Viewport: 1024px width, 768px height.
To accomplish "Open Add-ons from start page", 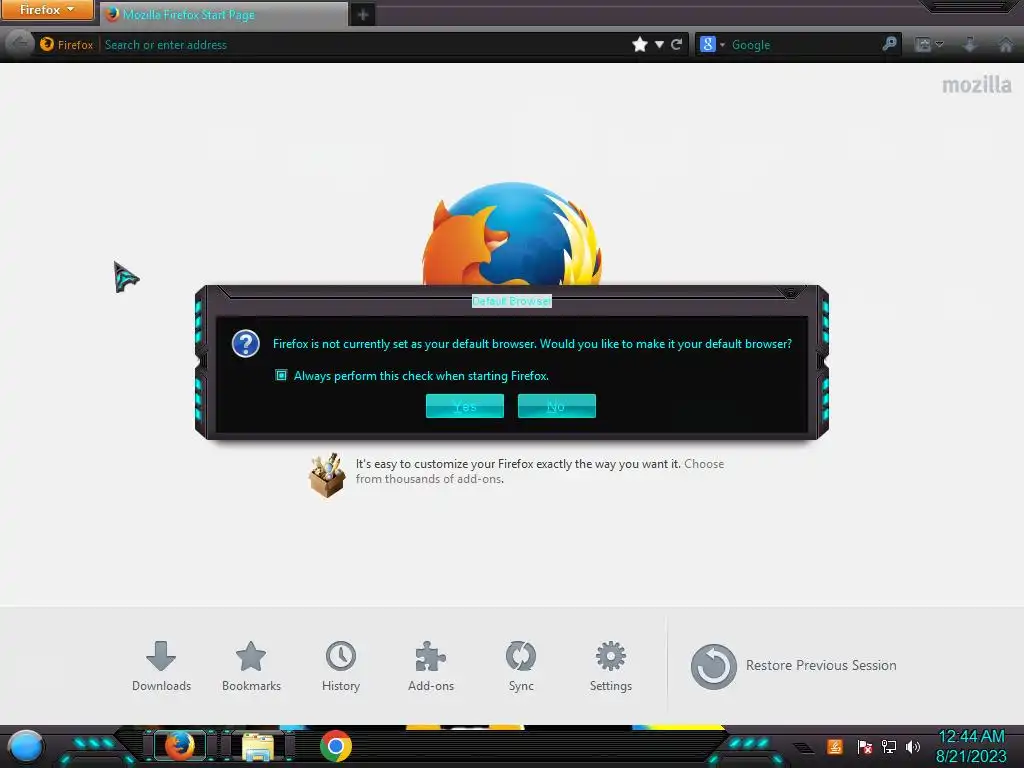I will [x=431, y=666].
